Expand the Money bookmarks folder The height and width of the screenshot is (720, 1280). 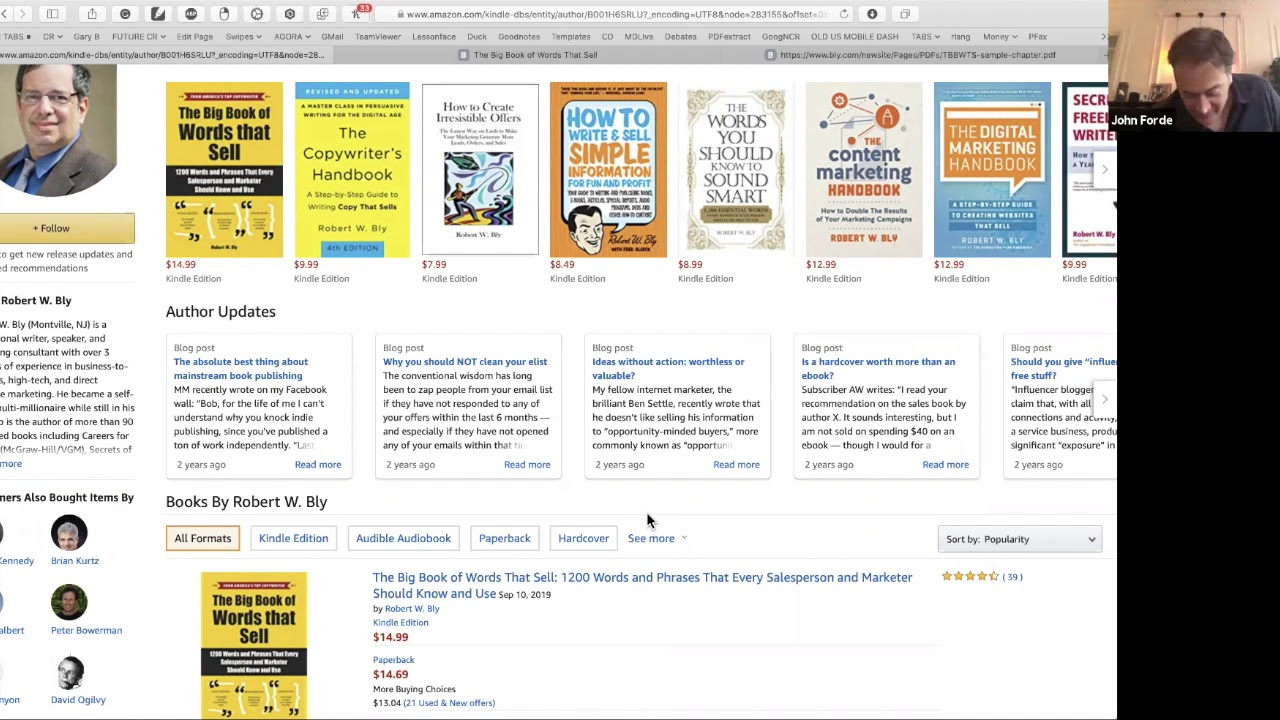pos(1000,37)
